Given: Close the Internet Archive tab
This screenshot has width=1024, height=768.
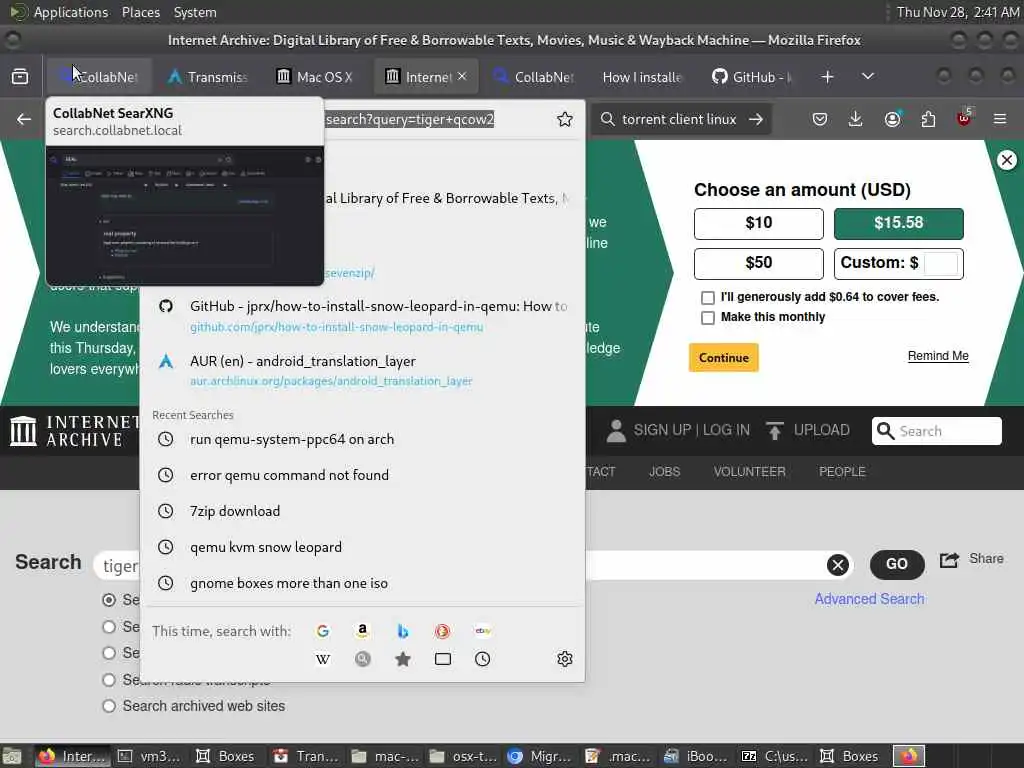Looking at the screenshot, I should coord(462,76).
